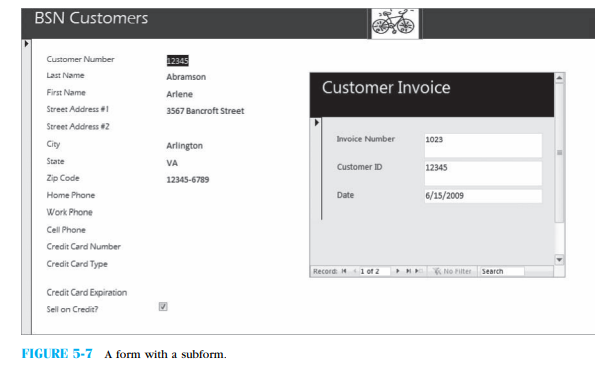The image size is (605, 369).
Task: Click the Customer Invoice record selector arrow
Action: click(316, 123)
